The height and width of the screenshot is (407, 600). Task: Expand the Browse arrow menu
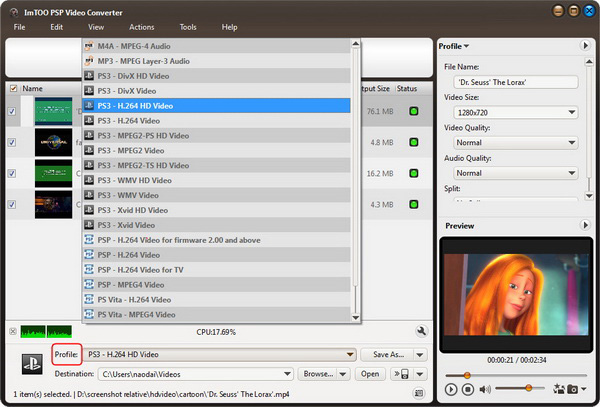(x=343, y=374)
